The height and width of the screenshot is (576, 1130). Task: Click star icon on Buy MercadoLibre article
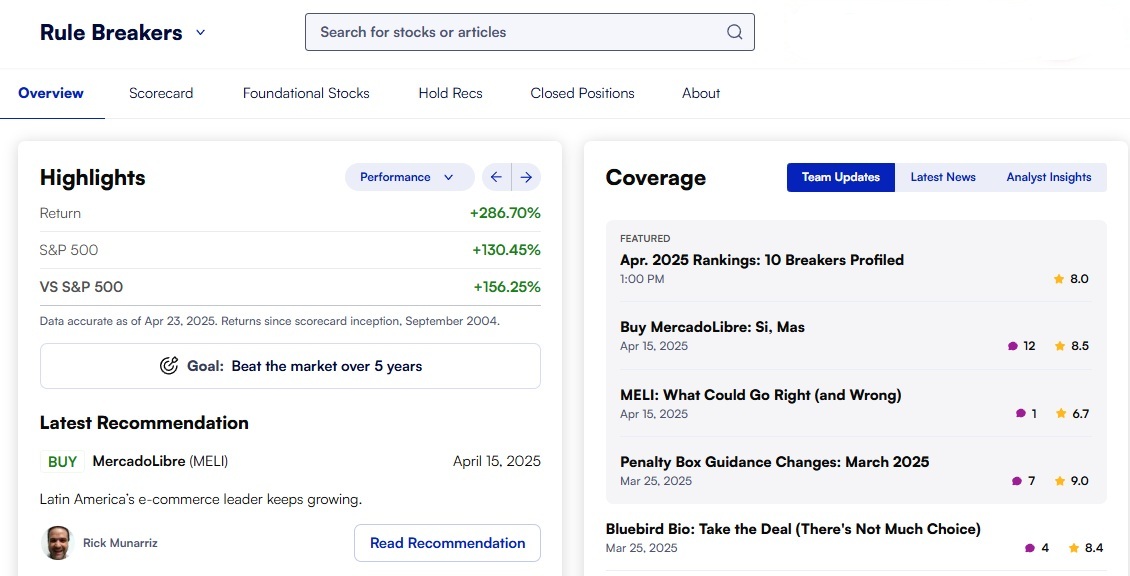point(1059,346)
